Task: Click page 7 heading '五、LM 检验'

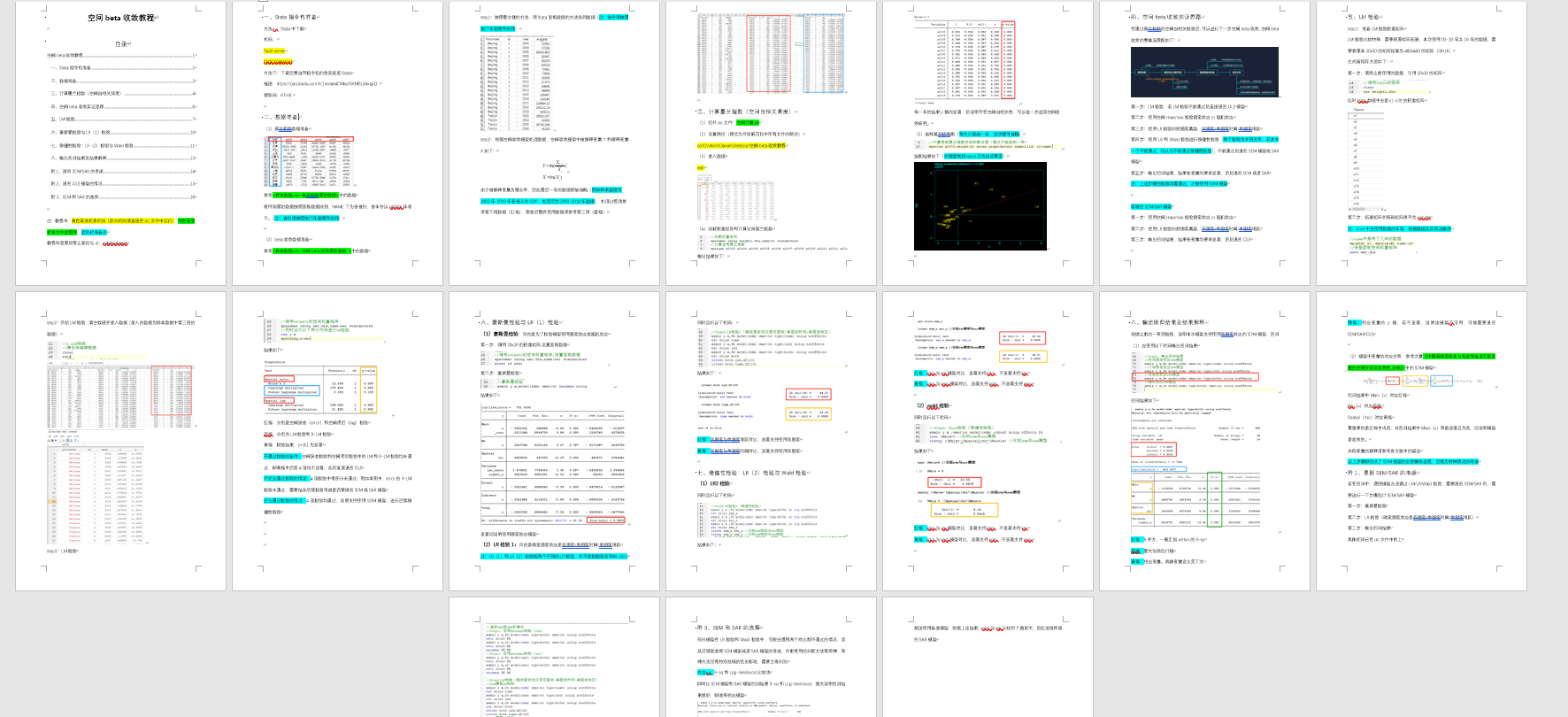Action: 1364,17
